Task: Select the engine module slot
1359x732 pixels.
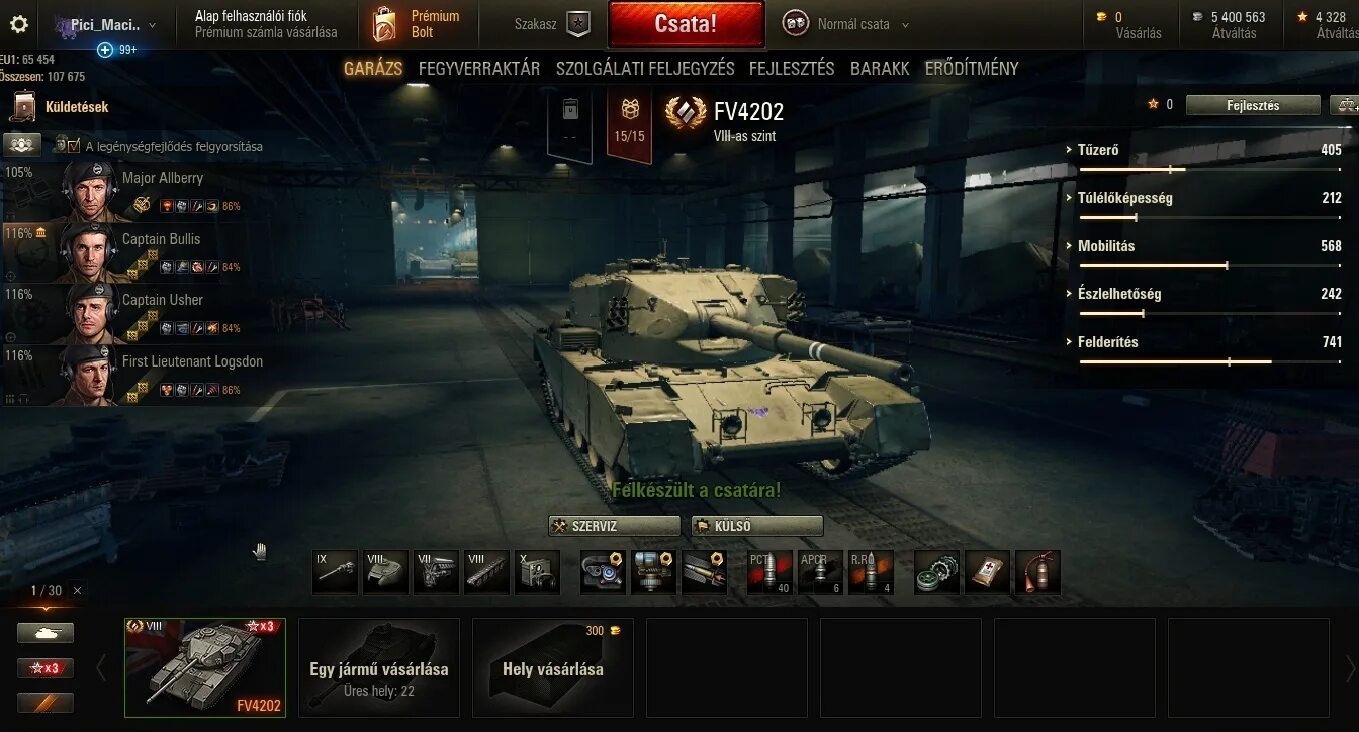Action: pyautogui.click(x=436, y=572)
